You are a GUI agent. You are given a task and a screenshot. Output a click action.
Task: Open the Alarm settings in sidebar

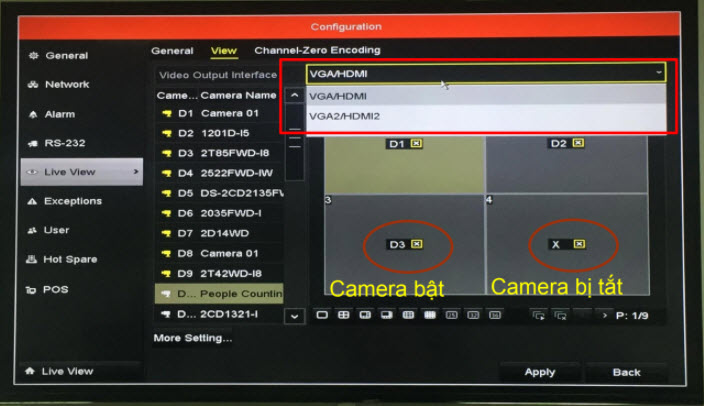click(x=34, y=114)
